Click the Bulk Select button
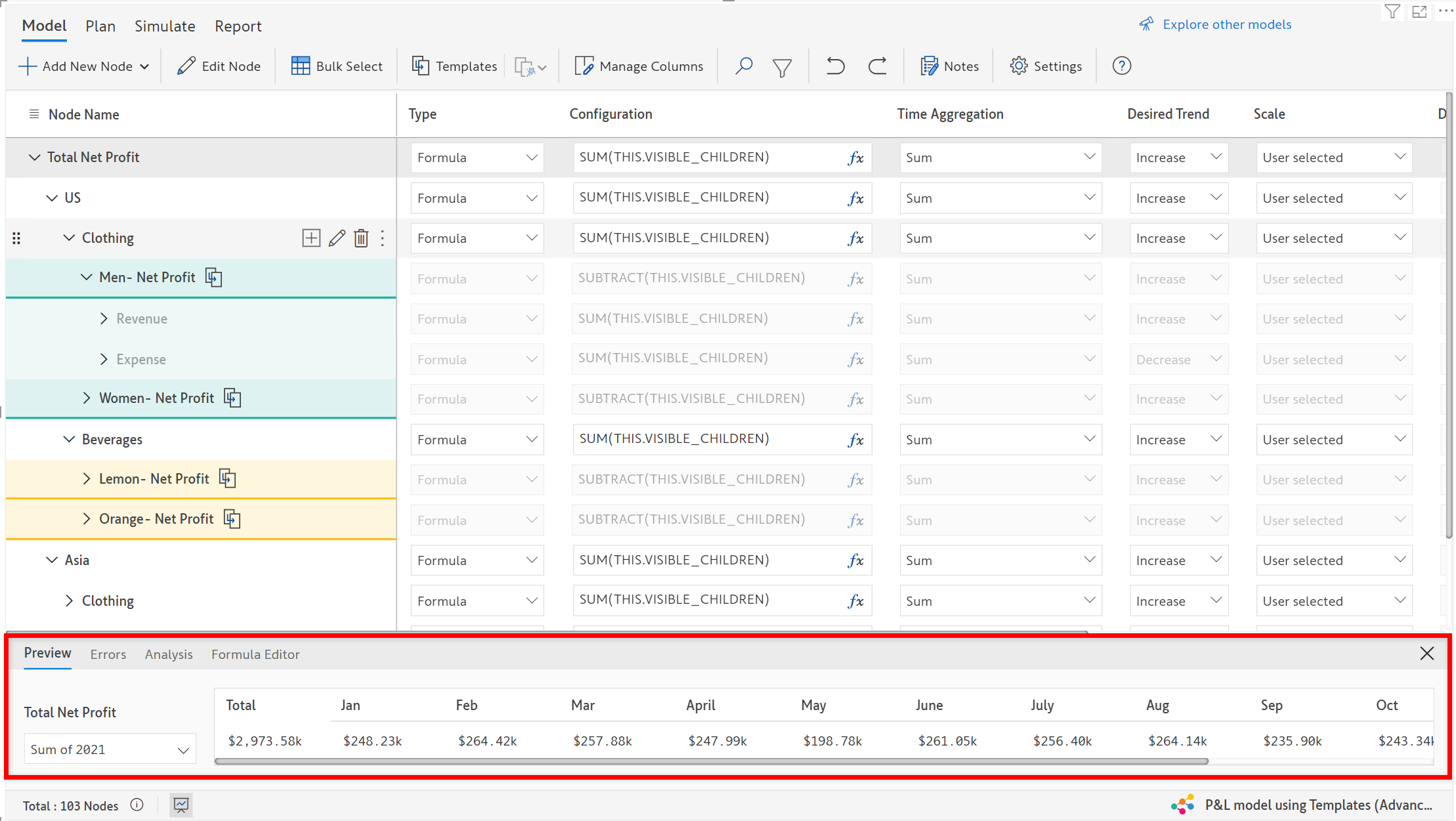Viewport: 1456px width, 821px height. (337, 66)
